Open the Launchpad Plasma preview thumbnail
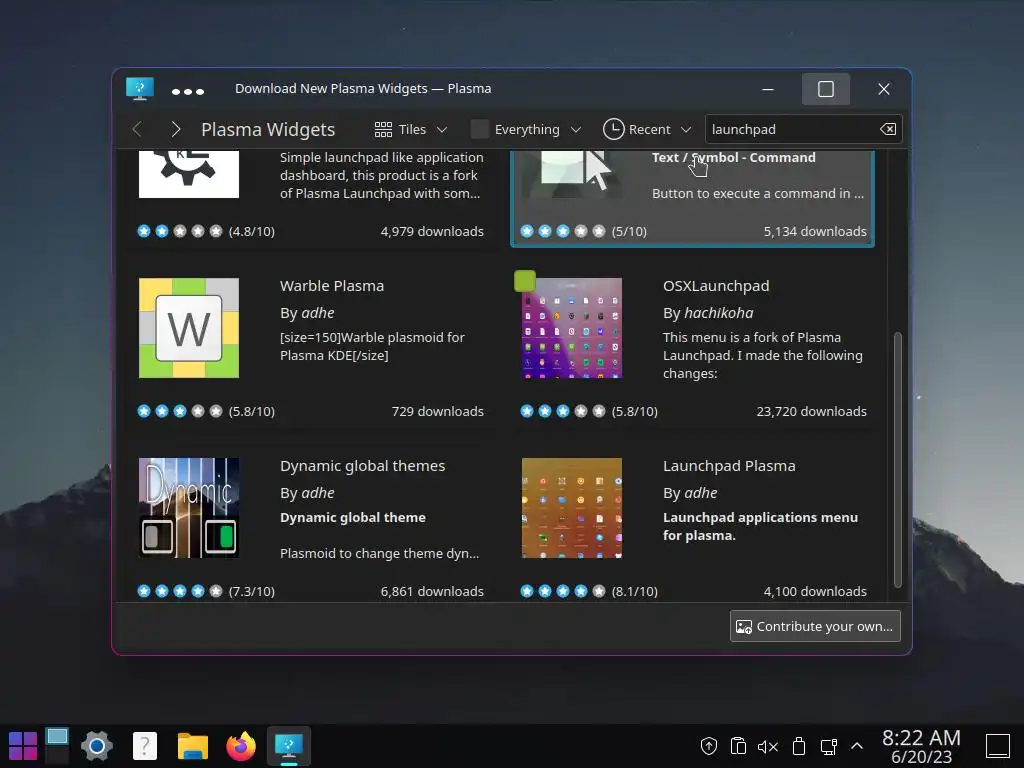 coord(572,508)
